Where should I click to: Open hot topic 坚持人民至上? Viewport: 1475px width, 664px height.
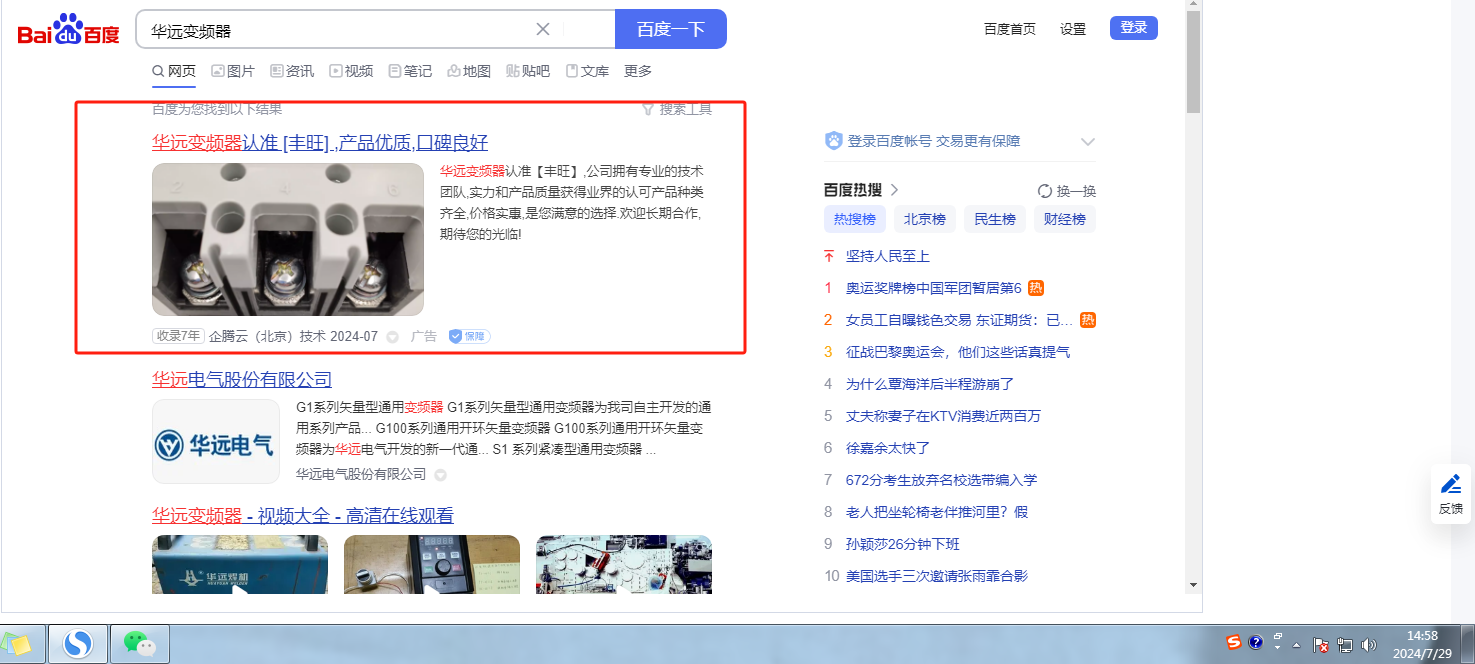click(x=888, y=256)
